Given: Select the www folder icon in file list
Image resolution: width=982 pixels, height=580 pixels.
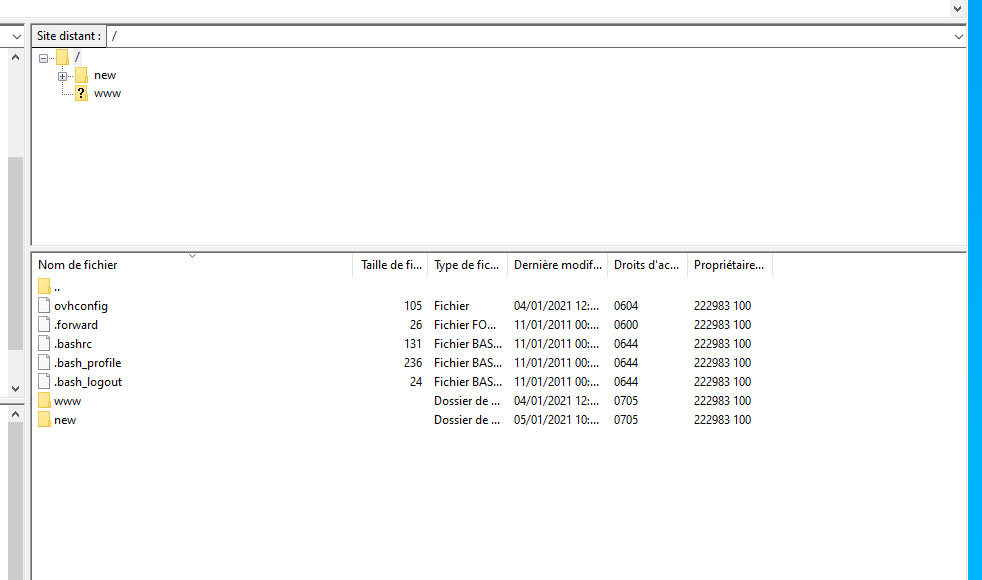Looking at the screenshot, I should click(x=44, y=401).
